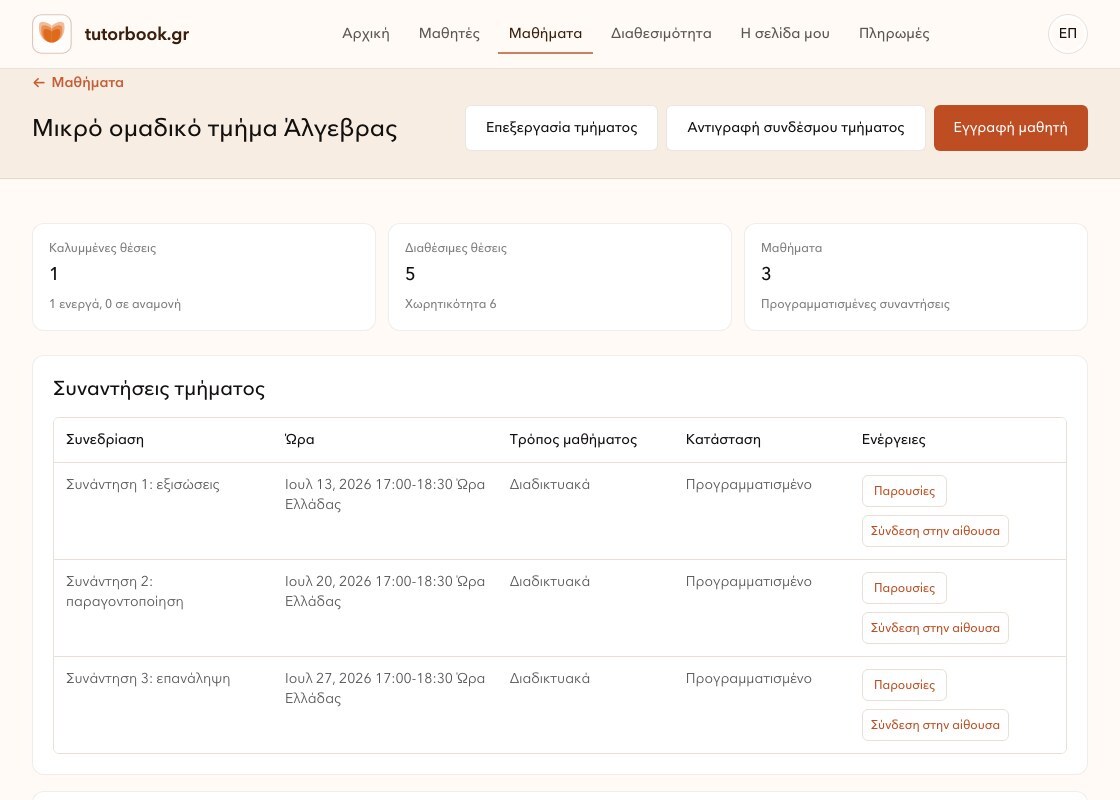
Task: Click the Εγγραφή μαθητή button
Action: (1010, 128)
